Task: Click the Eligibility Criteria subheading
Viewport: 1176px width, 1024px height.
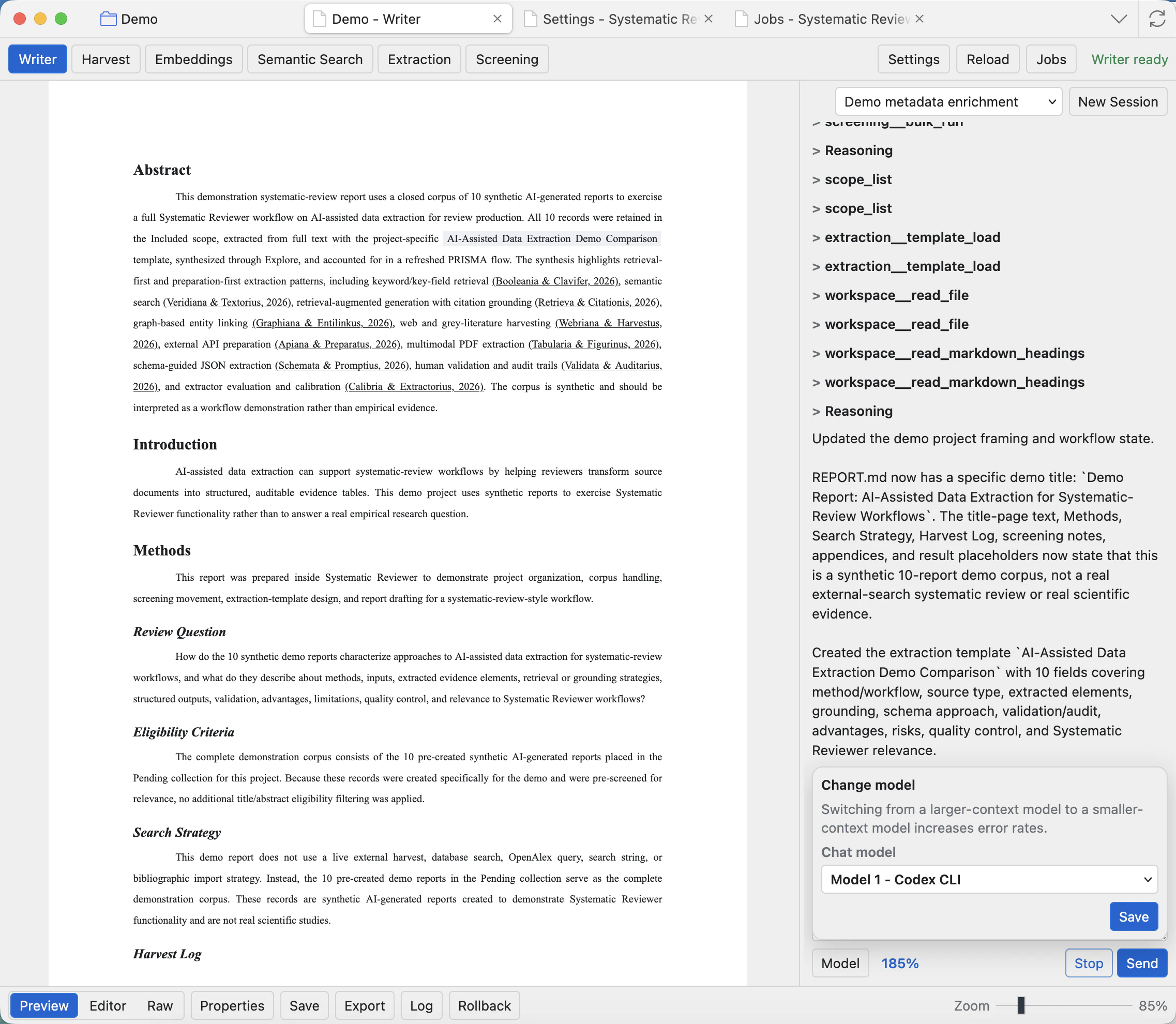Action: pos(184,732)
